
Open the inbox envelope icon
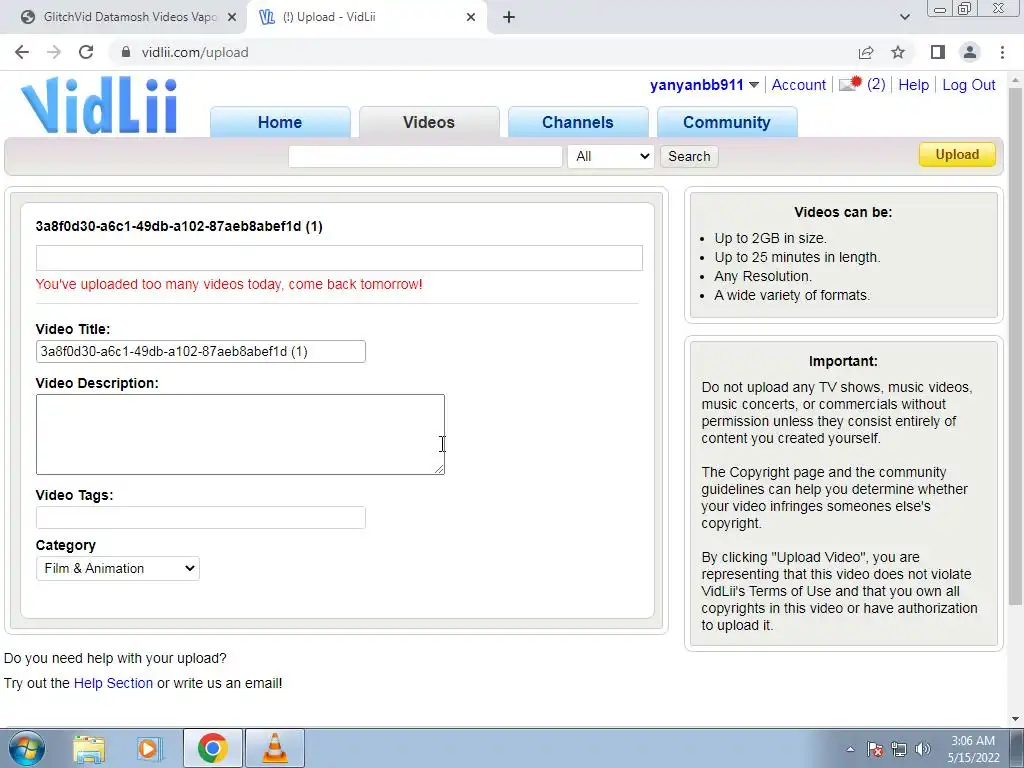tap(850, 84)
